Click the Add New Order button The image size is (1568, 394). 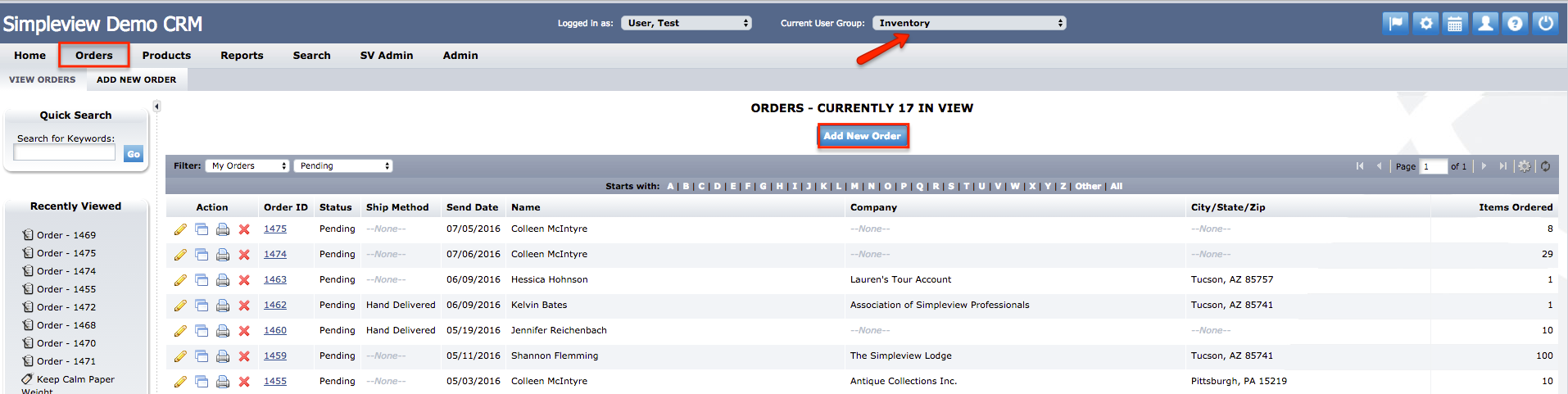point(863,136)
